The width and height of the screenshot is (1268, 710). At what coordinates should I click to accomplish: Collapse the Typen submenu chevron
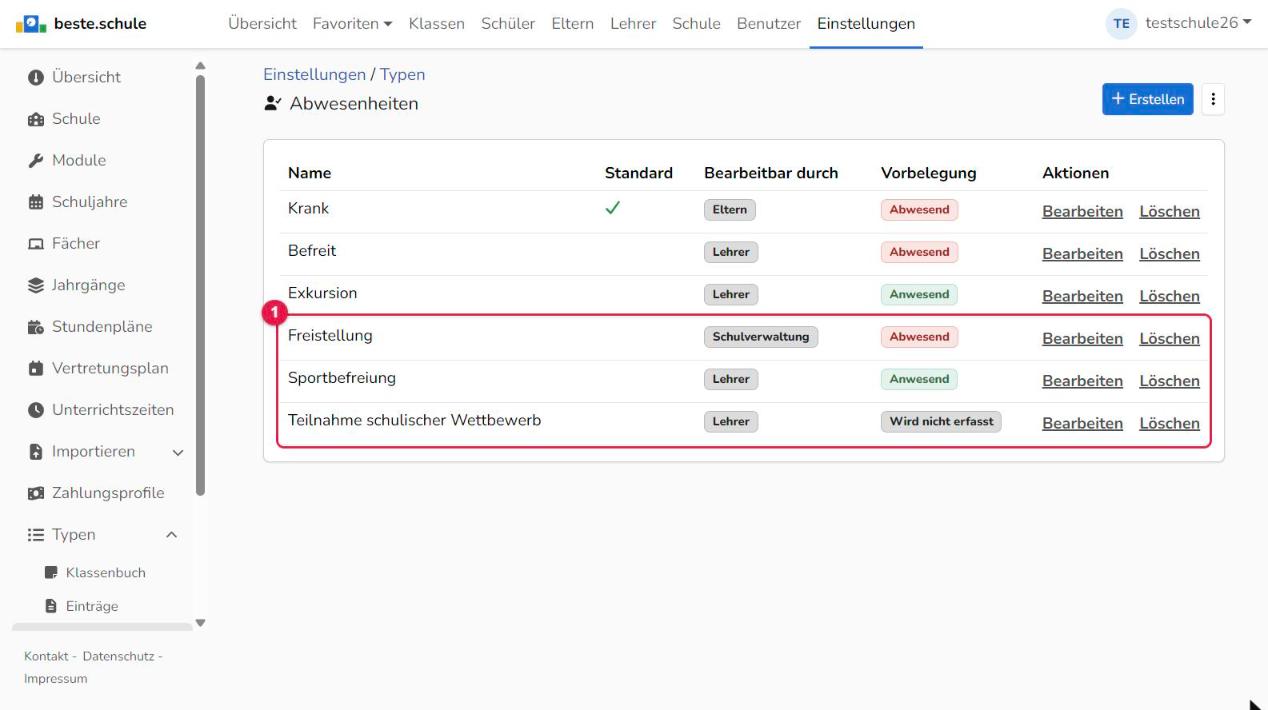coord(171,535)
